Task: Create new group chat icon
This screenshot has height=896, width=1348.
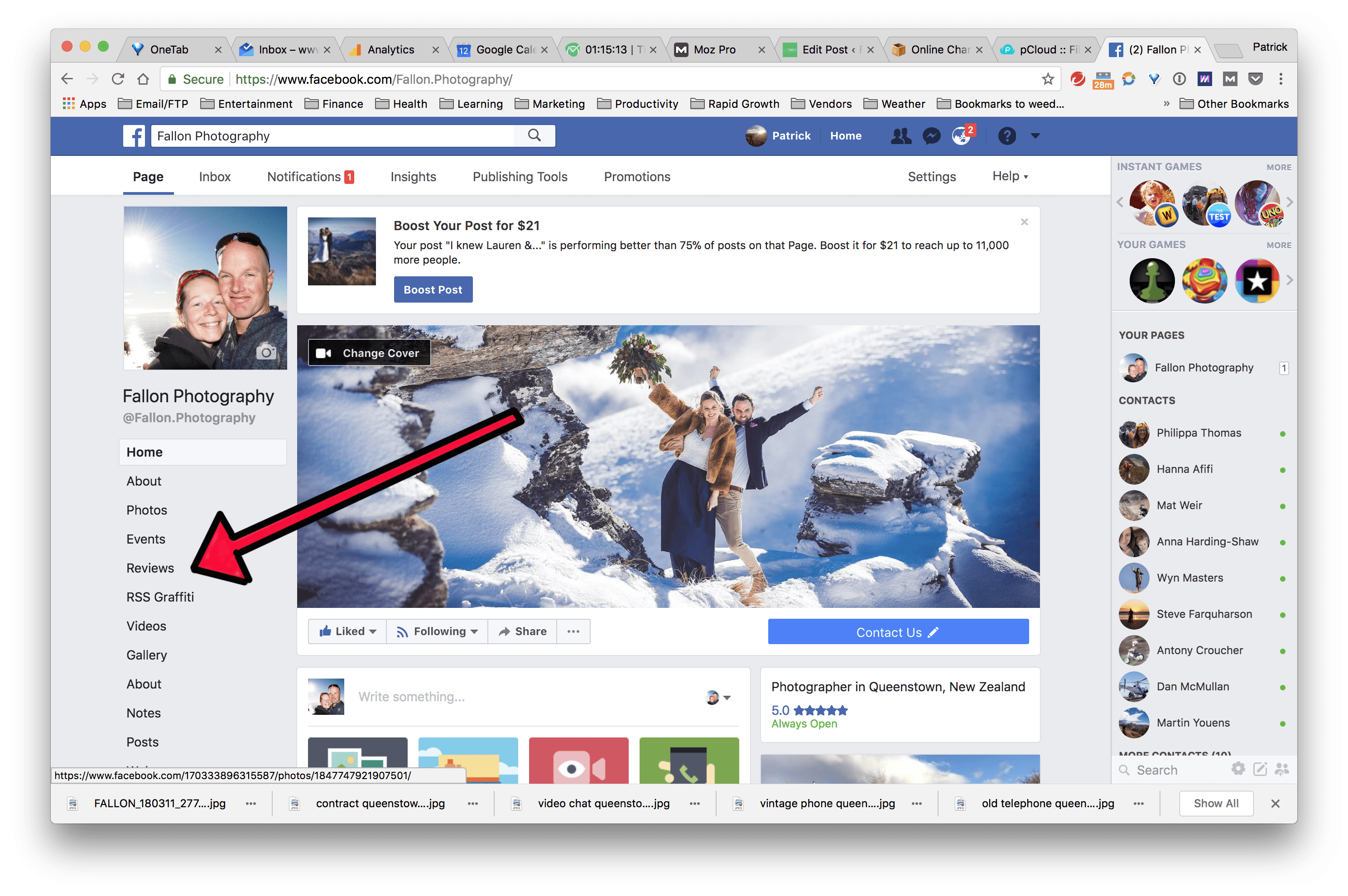Action: 1282,769
